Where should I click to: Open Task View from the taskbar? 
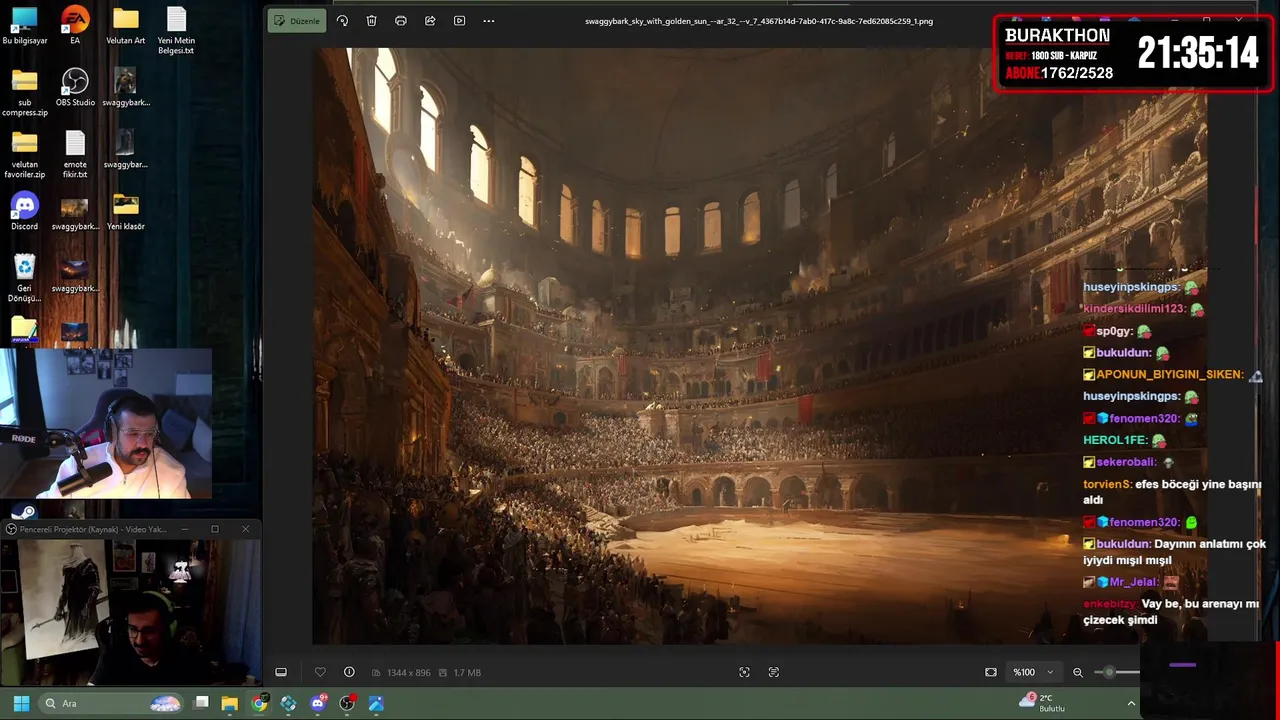tap(201, 704)
